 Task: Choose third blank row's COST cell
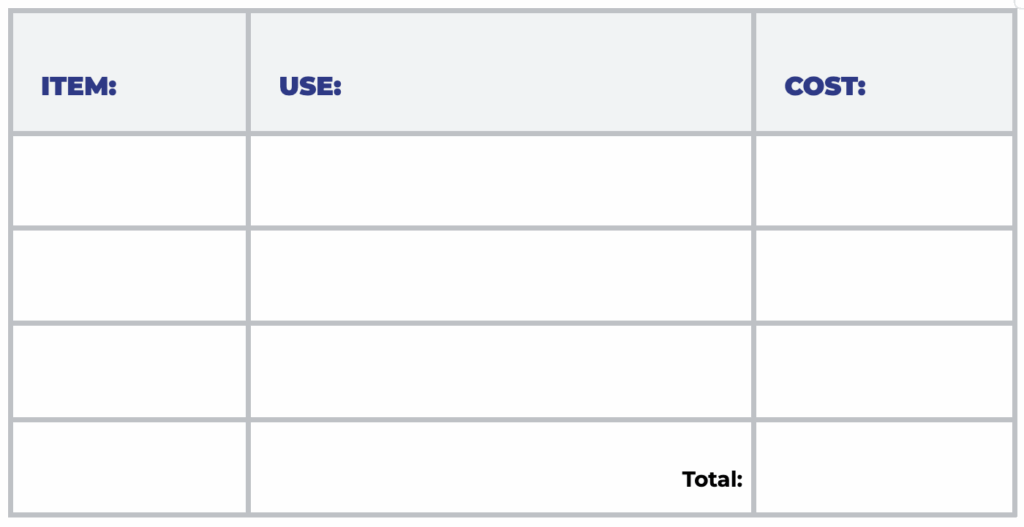click(884, 370)
